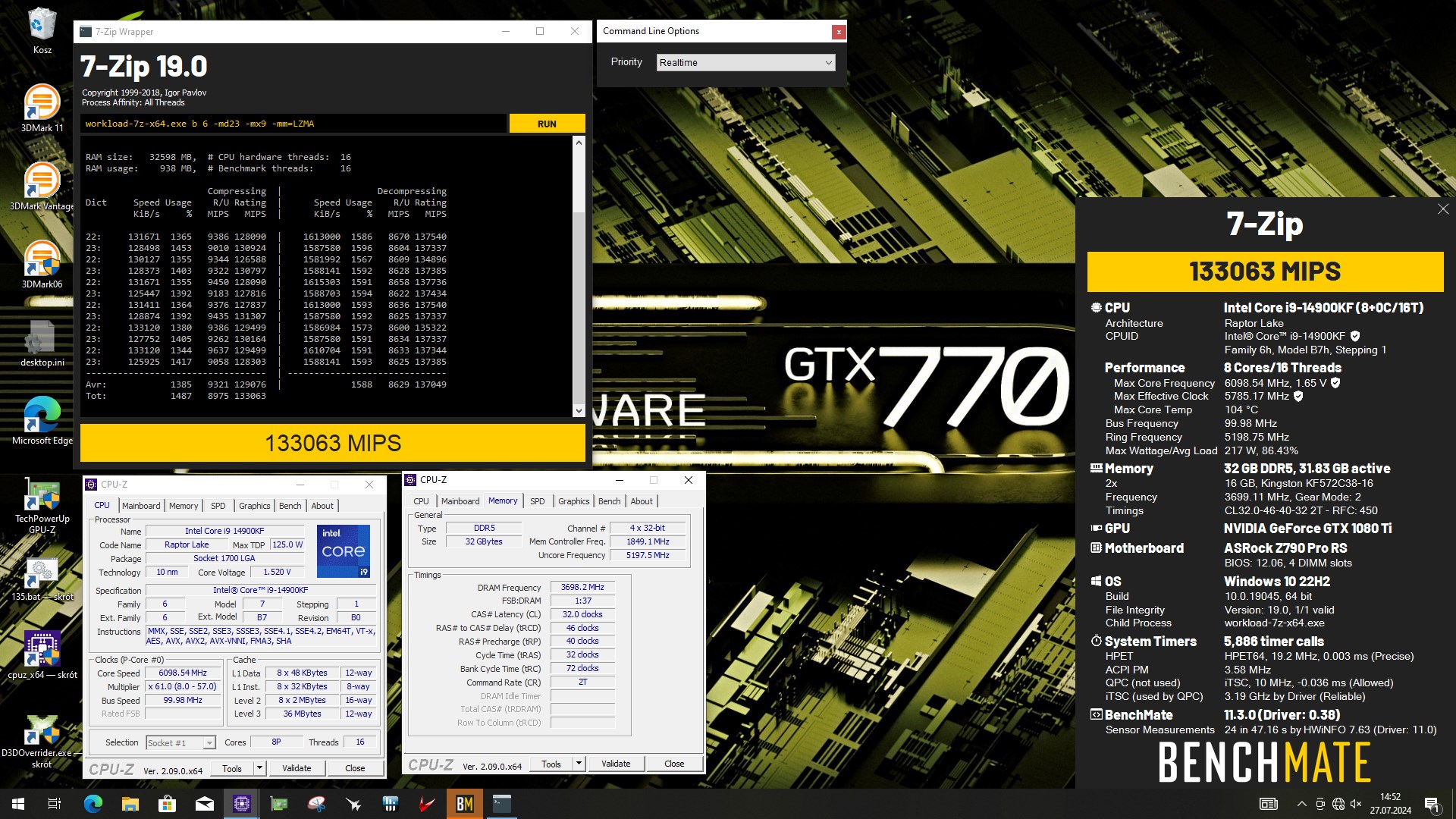Select Graphics tab in CPU-Z Memory window
This screenshot has width=1456, height=819.
[x=574, y=501]
